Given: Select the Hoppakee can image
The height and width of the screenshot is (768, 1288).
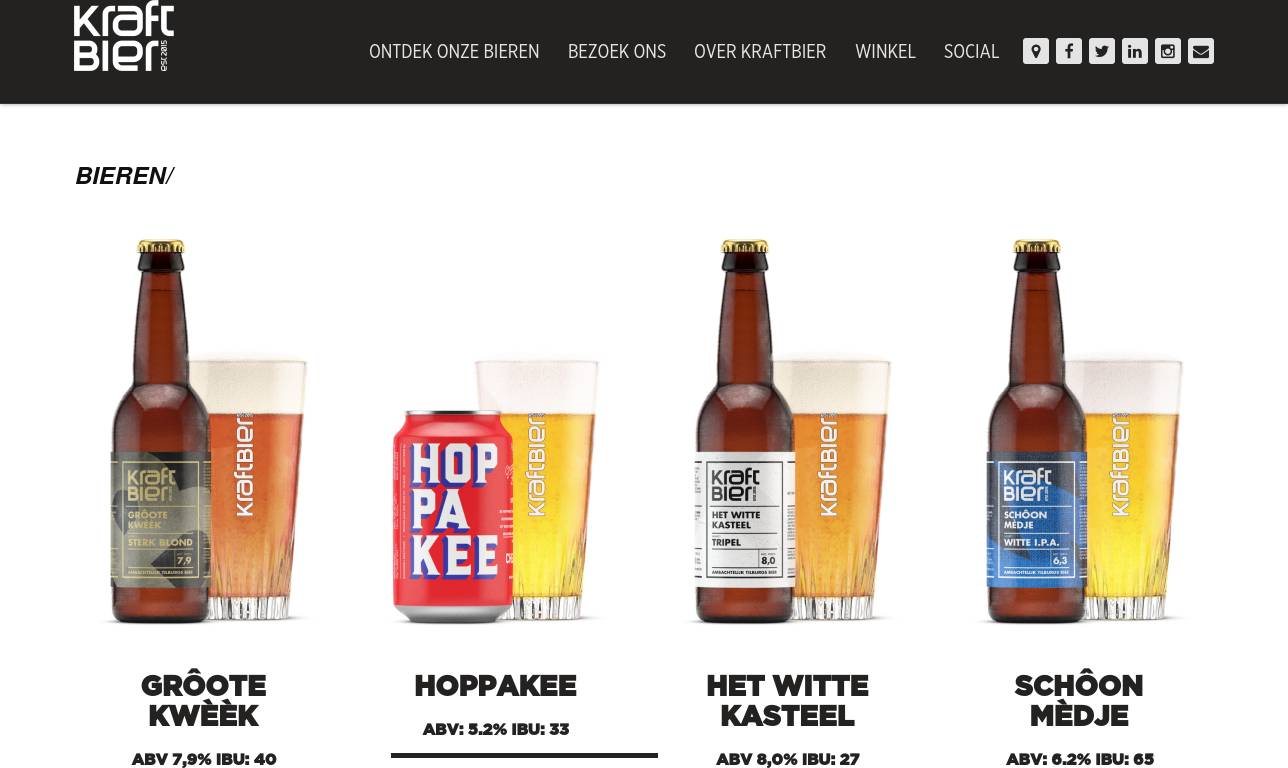Looking at the screenshot, I should point(496,490).
